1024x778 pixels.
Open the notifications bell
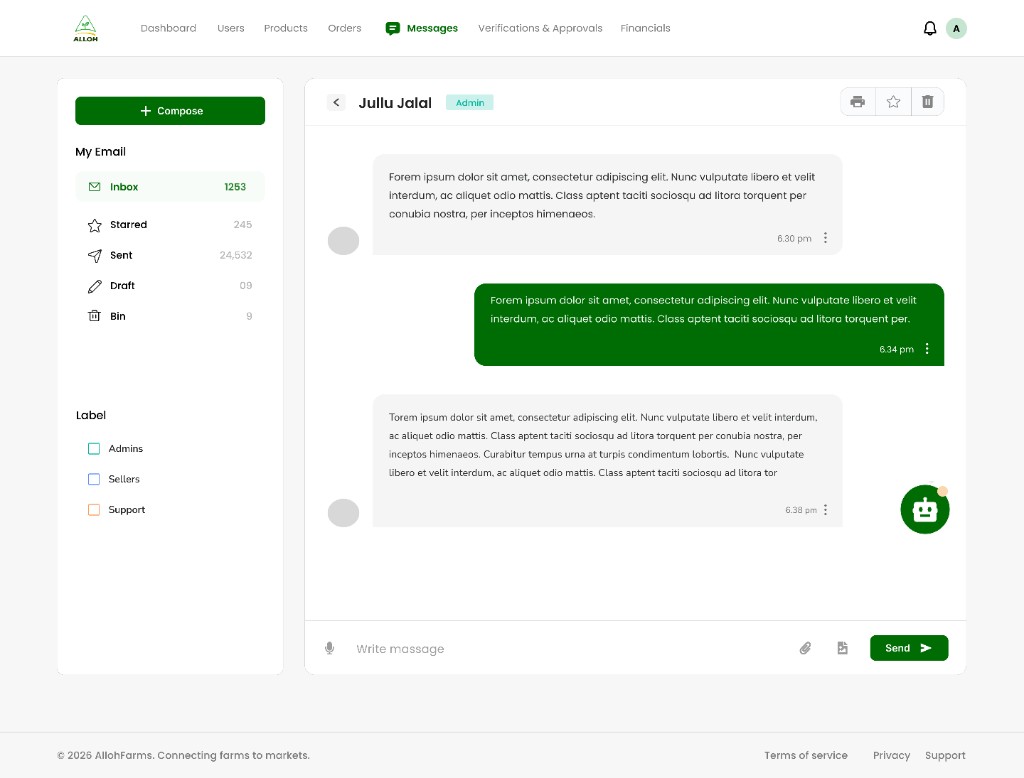(x=930, y=29)
